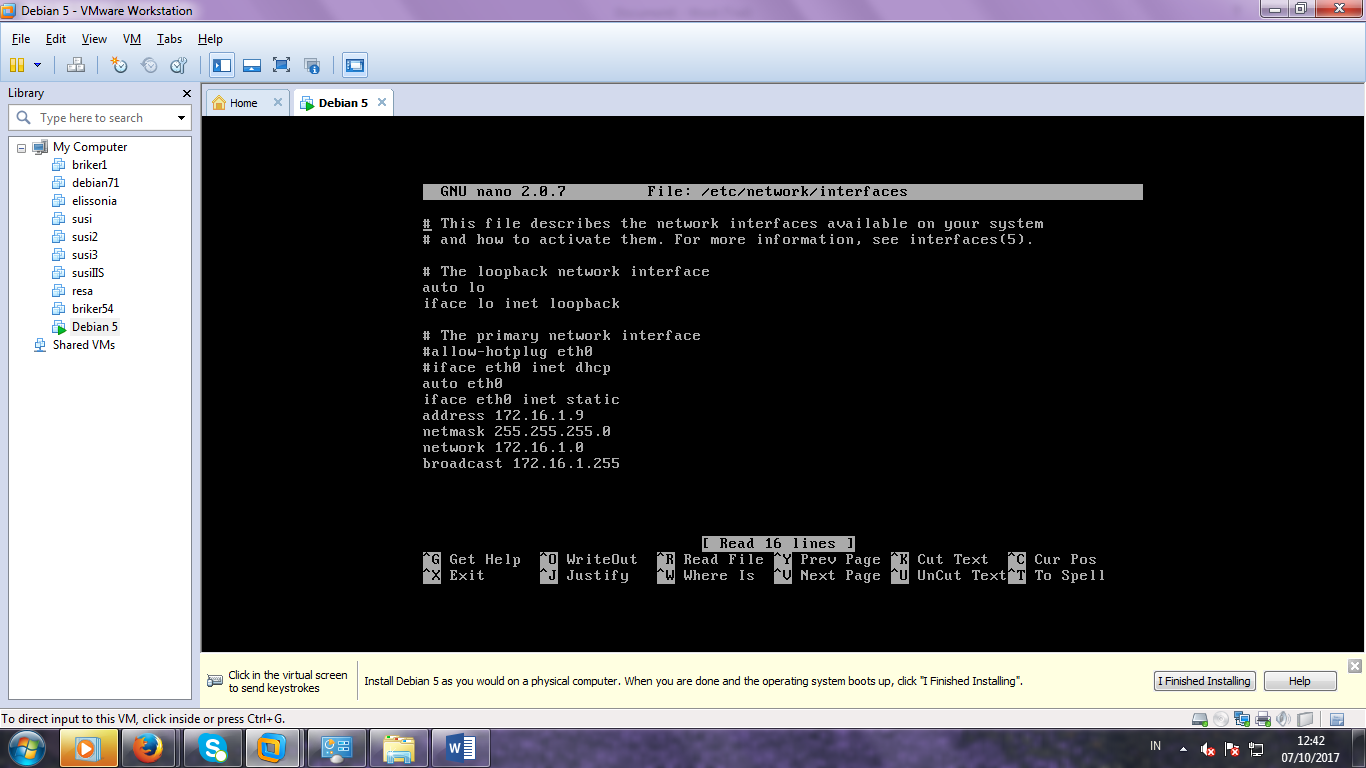Image resolution: width=1366 pixels, height=768 pixels.
Task: Collapse the My Computer tree node
Action: click(20, 146)
